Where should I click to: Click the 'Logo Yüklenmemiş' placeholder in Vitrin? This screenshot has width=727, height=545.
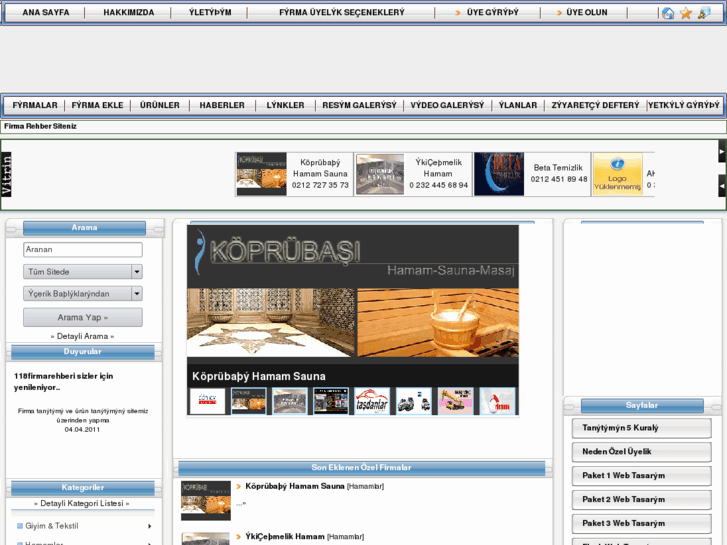pyautogui.click(x=618, y=174)
